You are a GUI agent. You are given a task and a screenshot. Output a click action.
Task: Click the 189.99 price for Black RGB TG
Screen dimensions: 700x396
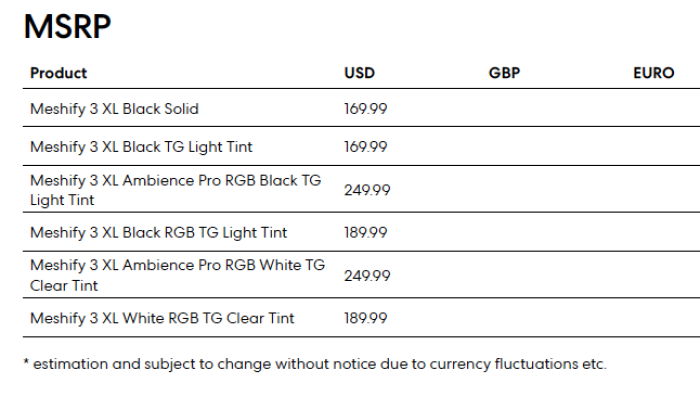[366, 233]
